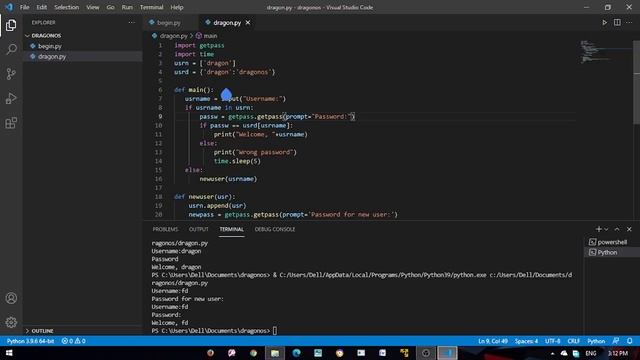The height and width of the screenshot is (360, 640).
Task: Open the Run and Debug view
Action: point(11,98)
